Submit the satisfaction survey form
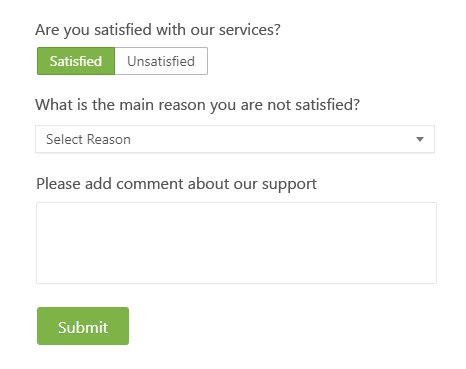The height and width of the screenshot is (369, 466). coord(83,326)
